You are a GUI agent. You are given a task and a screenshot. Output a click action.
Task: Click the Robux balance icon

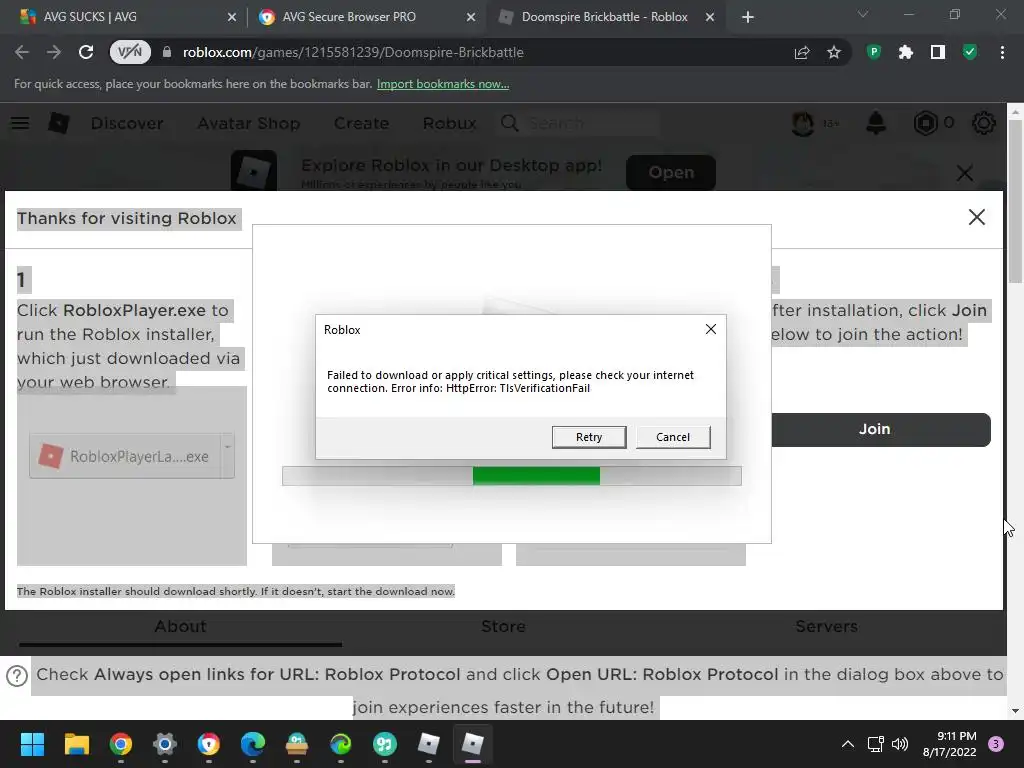925,123
